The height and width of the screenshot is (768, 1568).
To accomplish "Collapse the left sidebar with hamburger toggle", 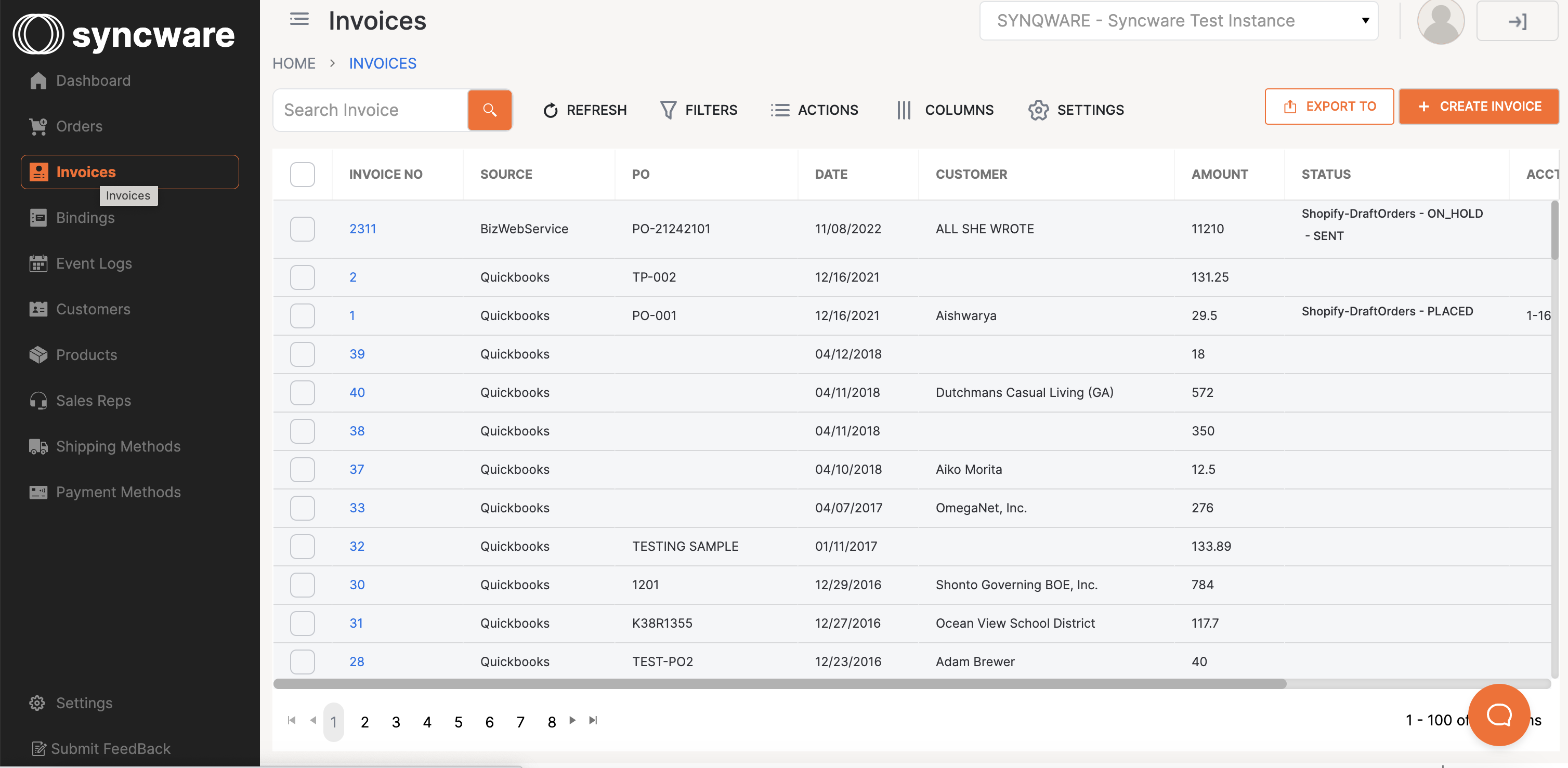I will coord(299,19).
